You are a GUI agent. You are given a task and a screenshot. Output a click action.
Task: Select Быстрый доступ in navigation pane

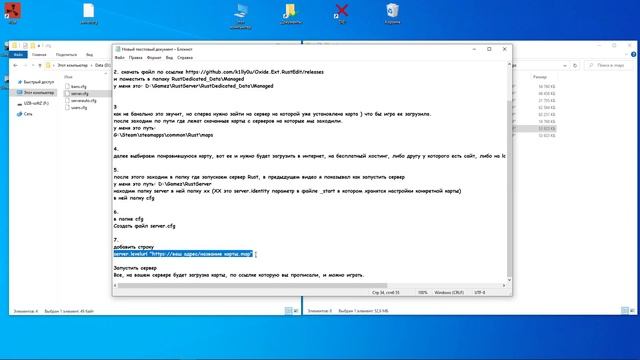coord(35,82)
